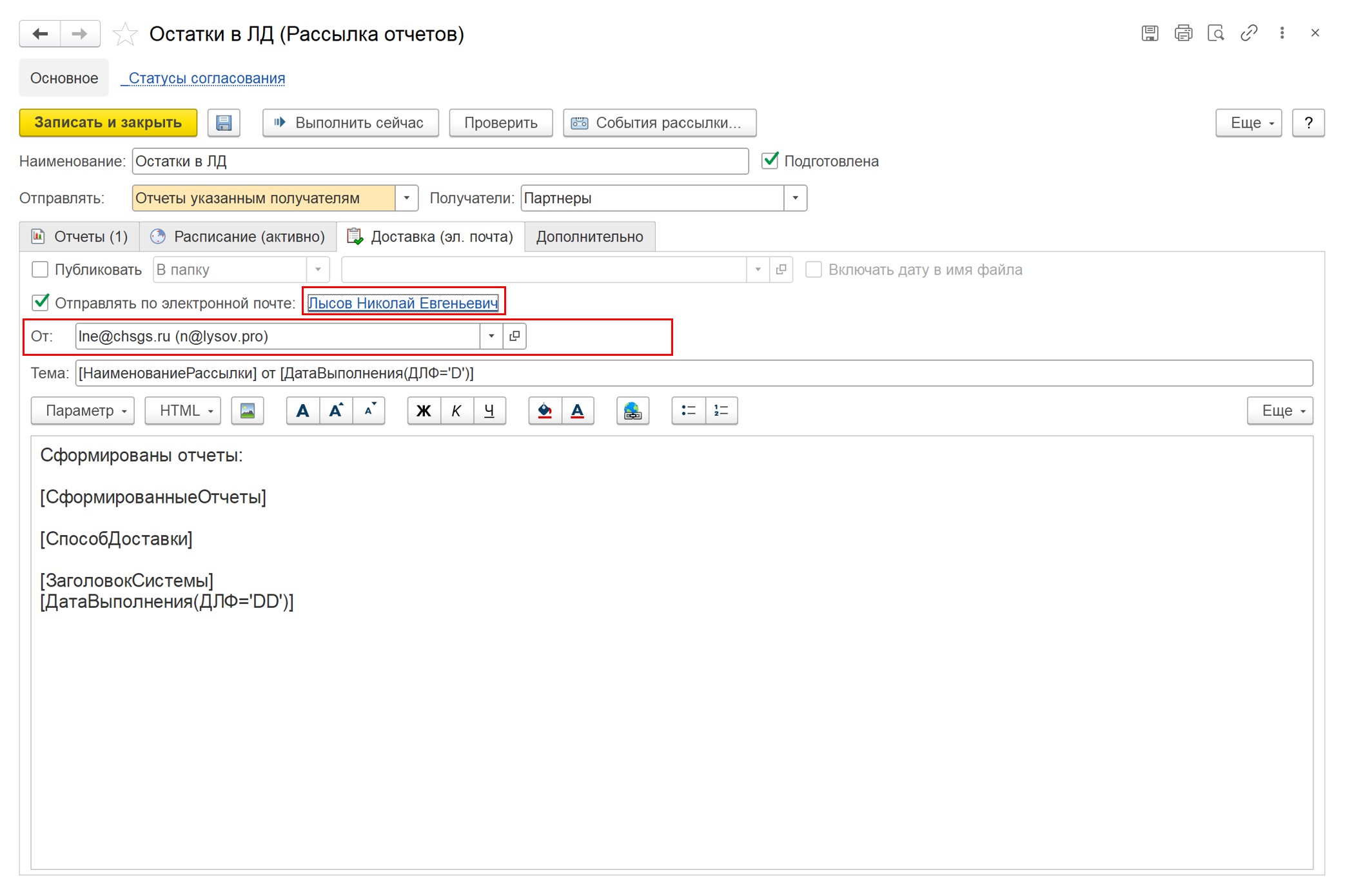Open the Параметр dropdown menu

click(x=83, y=411)
